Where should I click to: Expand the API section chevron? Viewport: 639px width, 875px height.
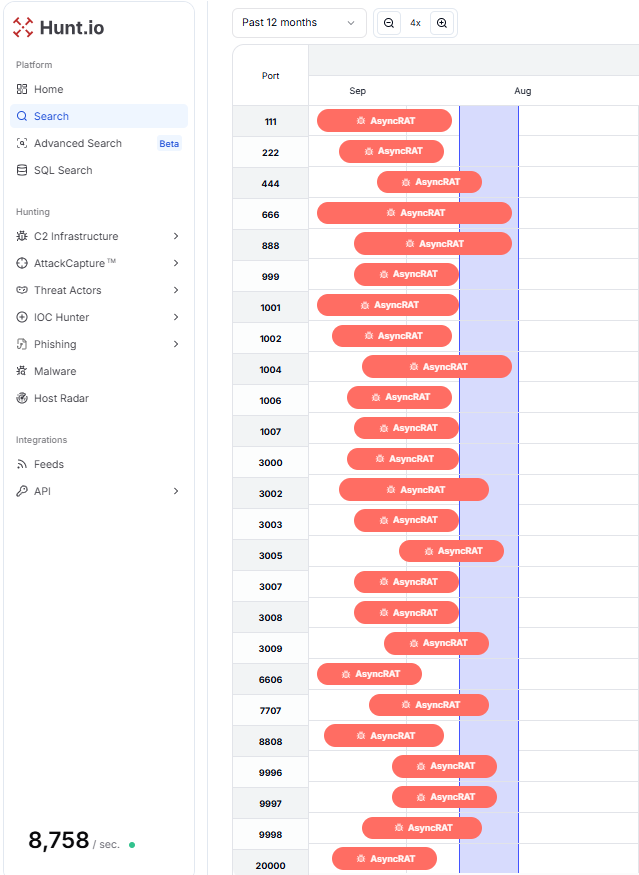(176, 491)
